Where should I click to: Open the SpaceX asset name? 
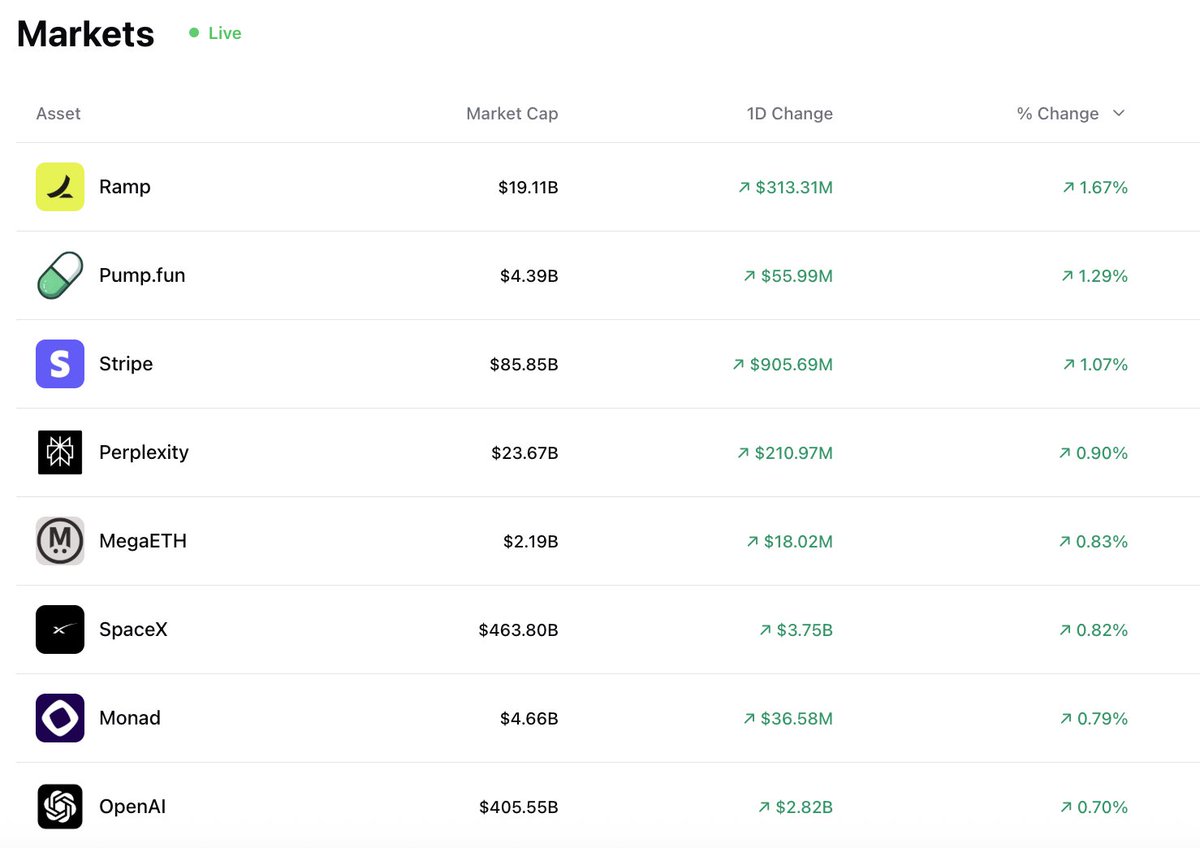pyautogui.click(x=133, y=629)
